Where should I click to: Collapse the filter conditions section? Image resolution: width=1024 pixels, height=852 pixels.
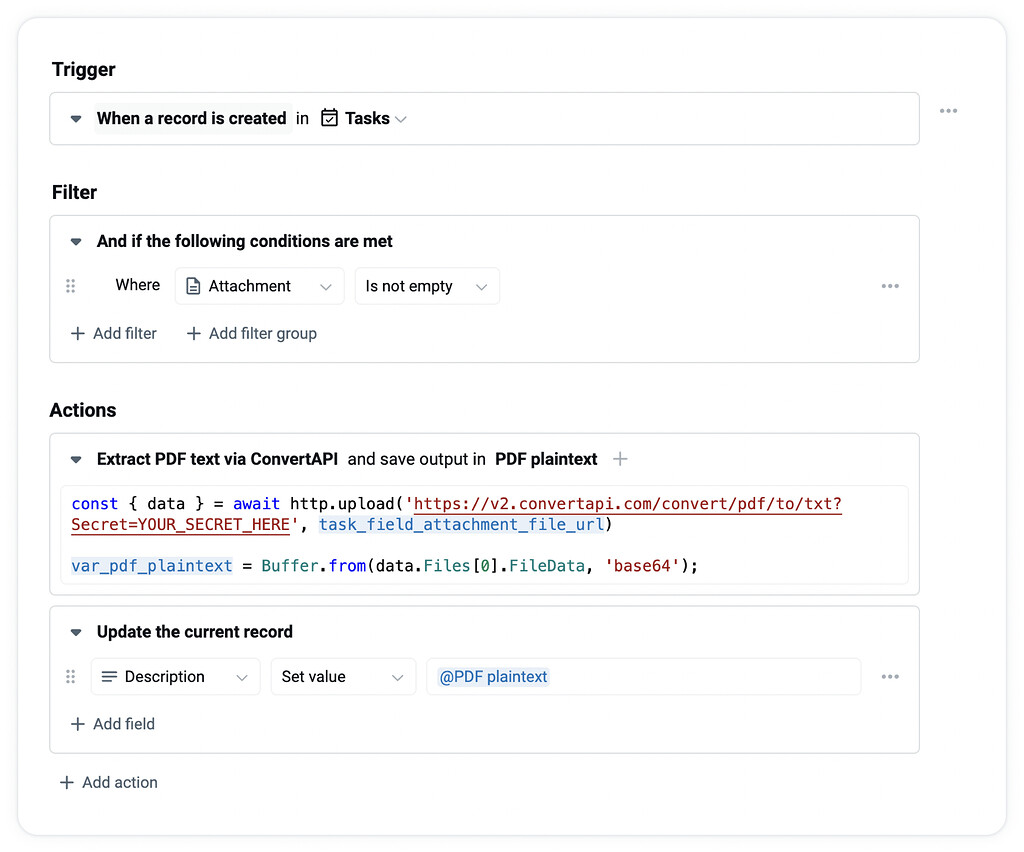tap(76, 241)
